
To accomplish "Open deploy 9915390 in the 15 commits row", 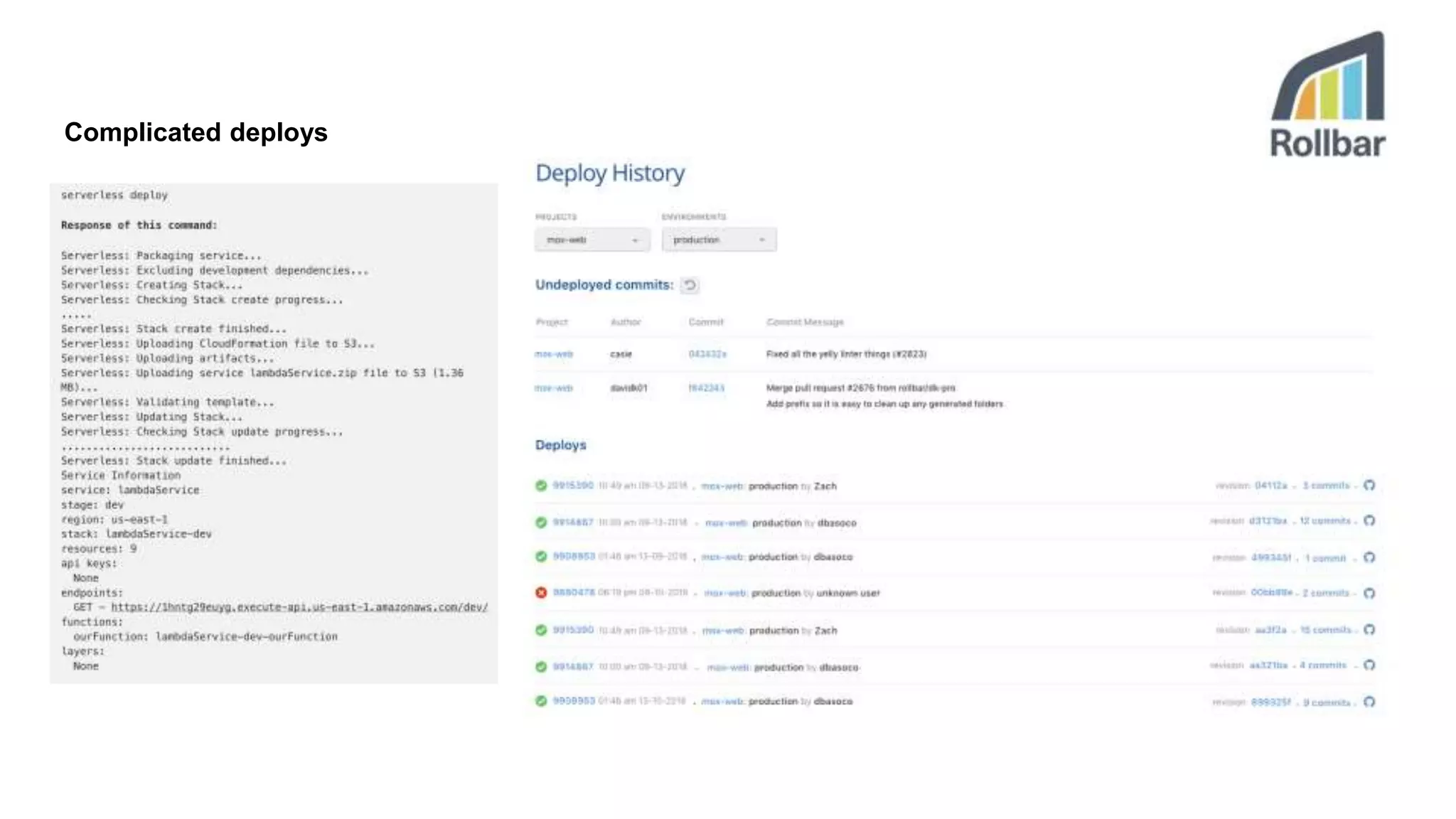I will tap(573, 630).
